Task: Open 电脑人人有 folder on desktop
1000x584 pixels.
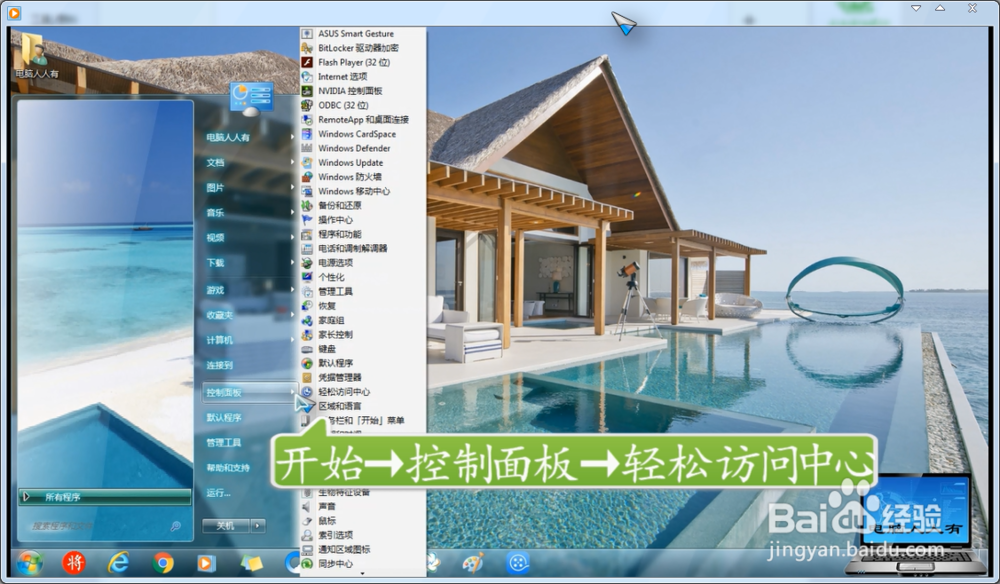Action: (x=36, y=54)
